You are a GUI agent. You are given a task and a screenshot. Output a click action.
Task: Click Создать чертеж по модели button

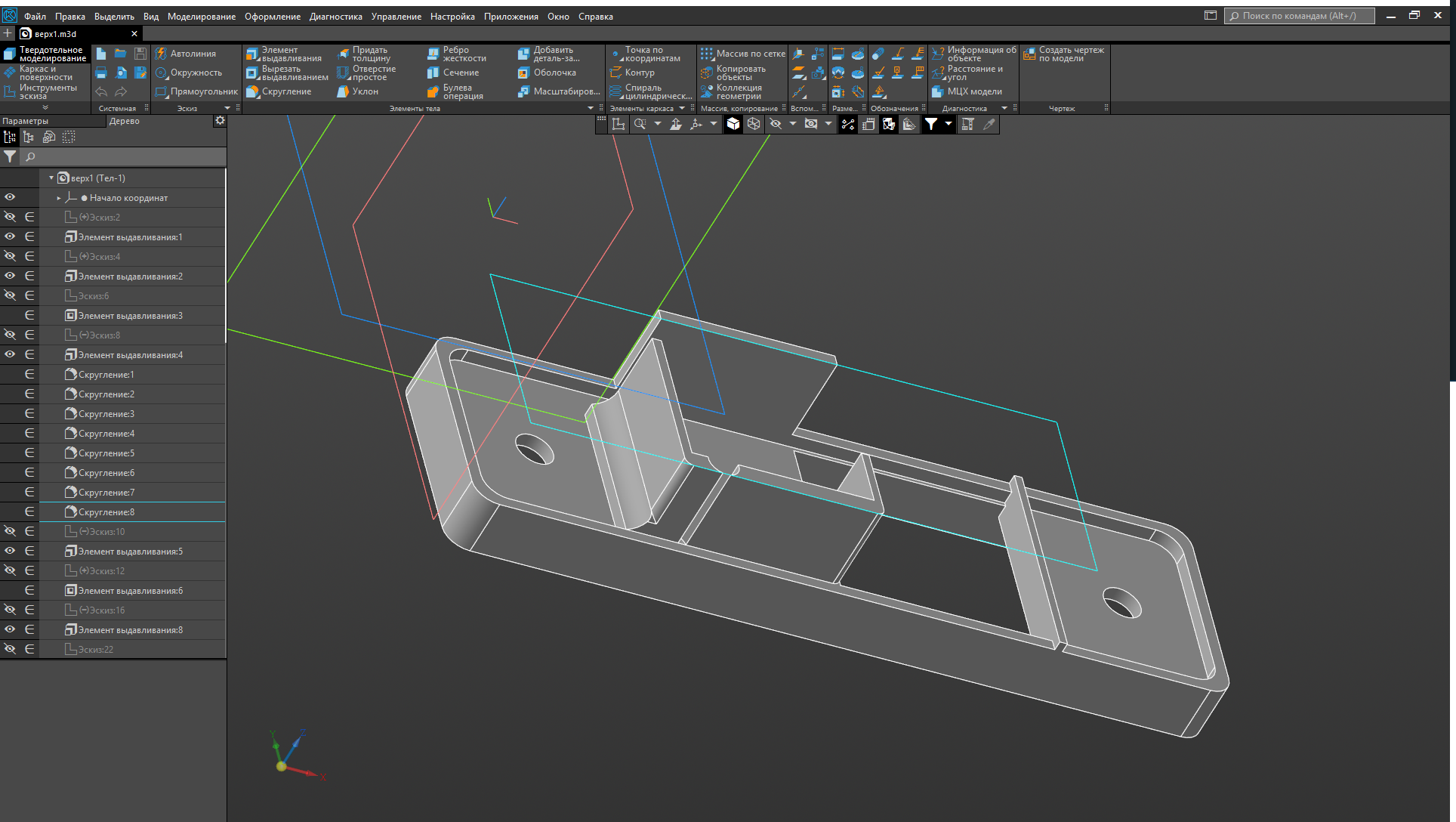tap(1063, 54)
